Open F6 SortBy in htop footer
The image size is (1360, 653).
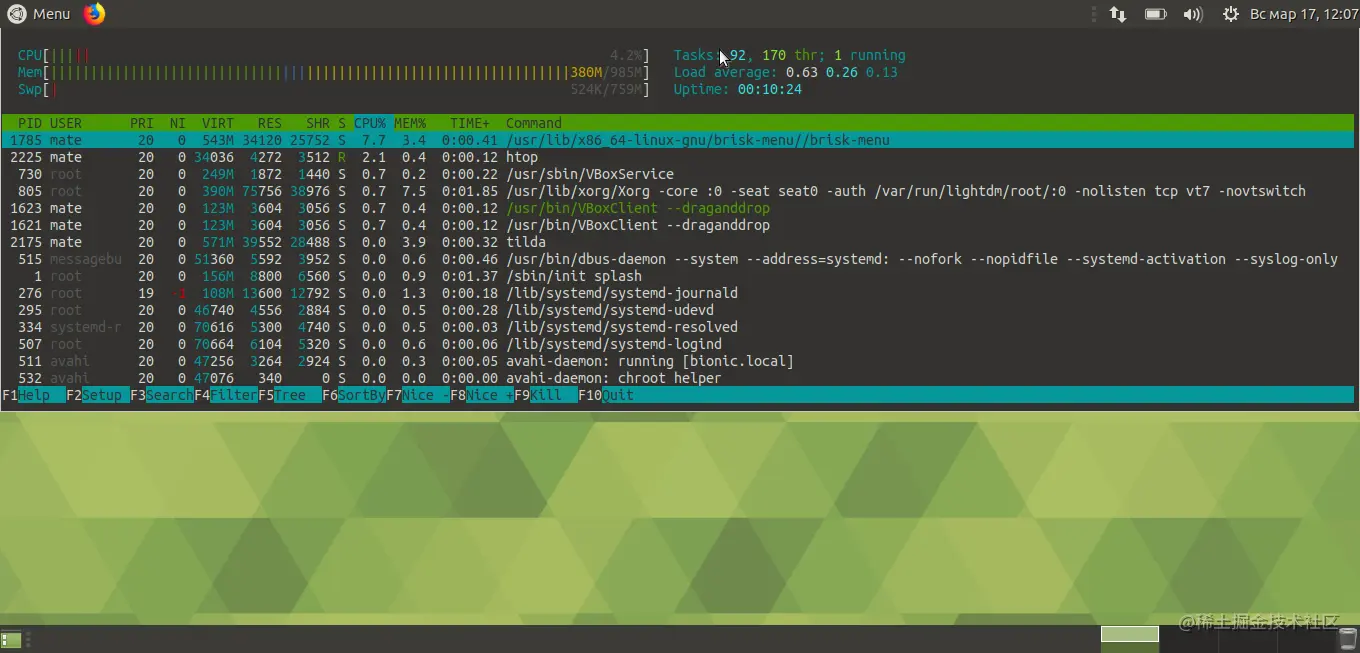[354, 395]
